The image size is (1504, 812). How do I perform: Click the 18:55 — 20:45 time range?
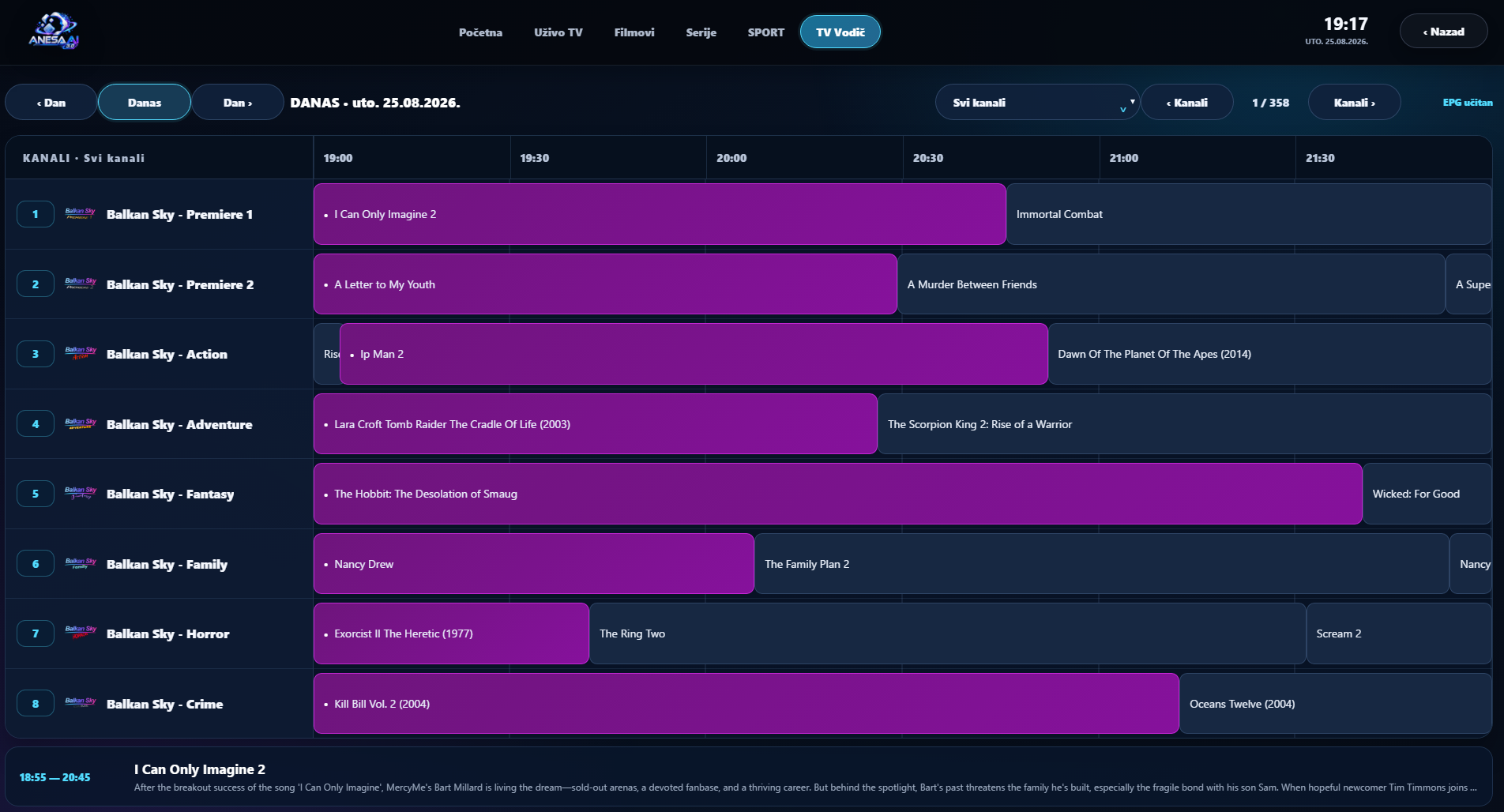55,777
